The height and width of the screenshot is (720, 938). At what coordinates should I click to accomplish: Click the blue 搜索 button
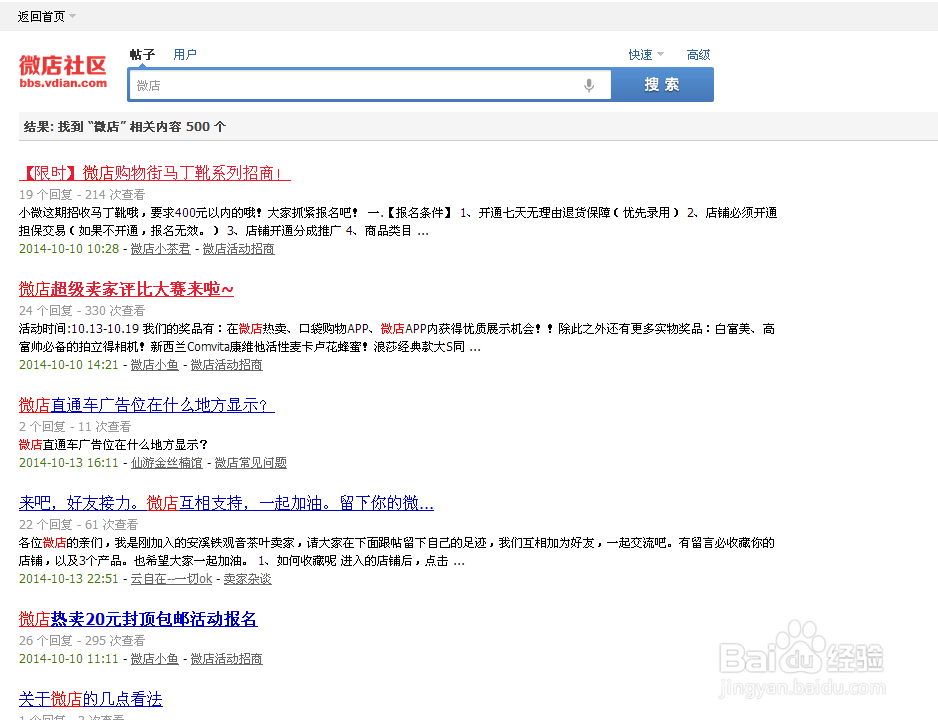click(662, 84)
